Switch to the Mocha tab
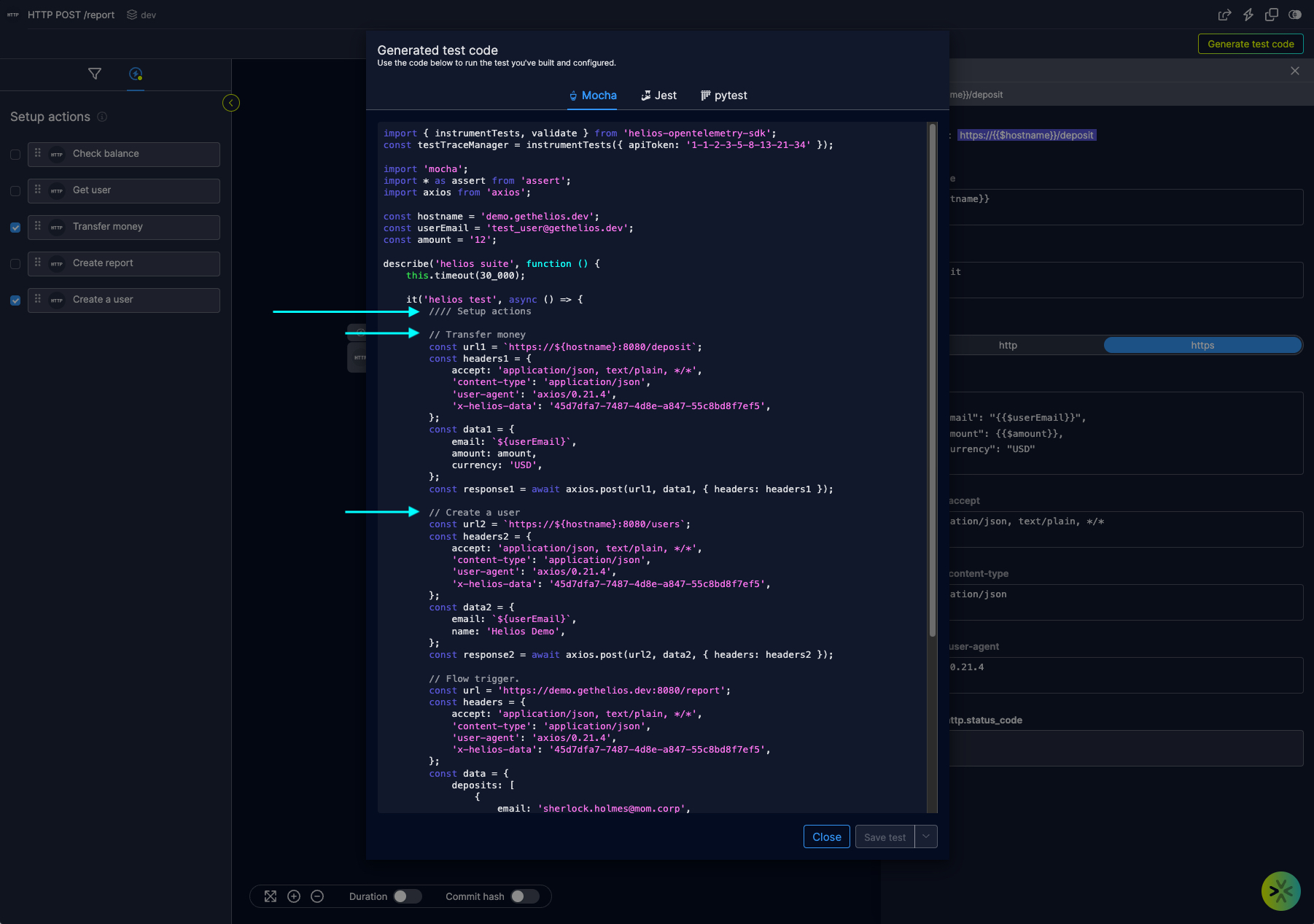 click(x=593, y=96)
